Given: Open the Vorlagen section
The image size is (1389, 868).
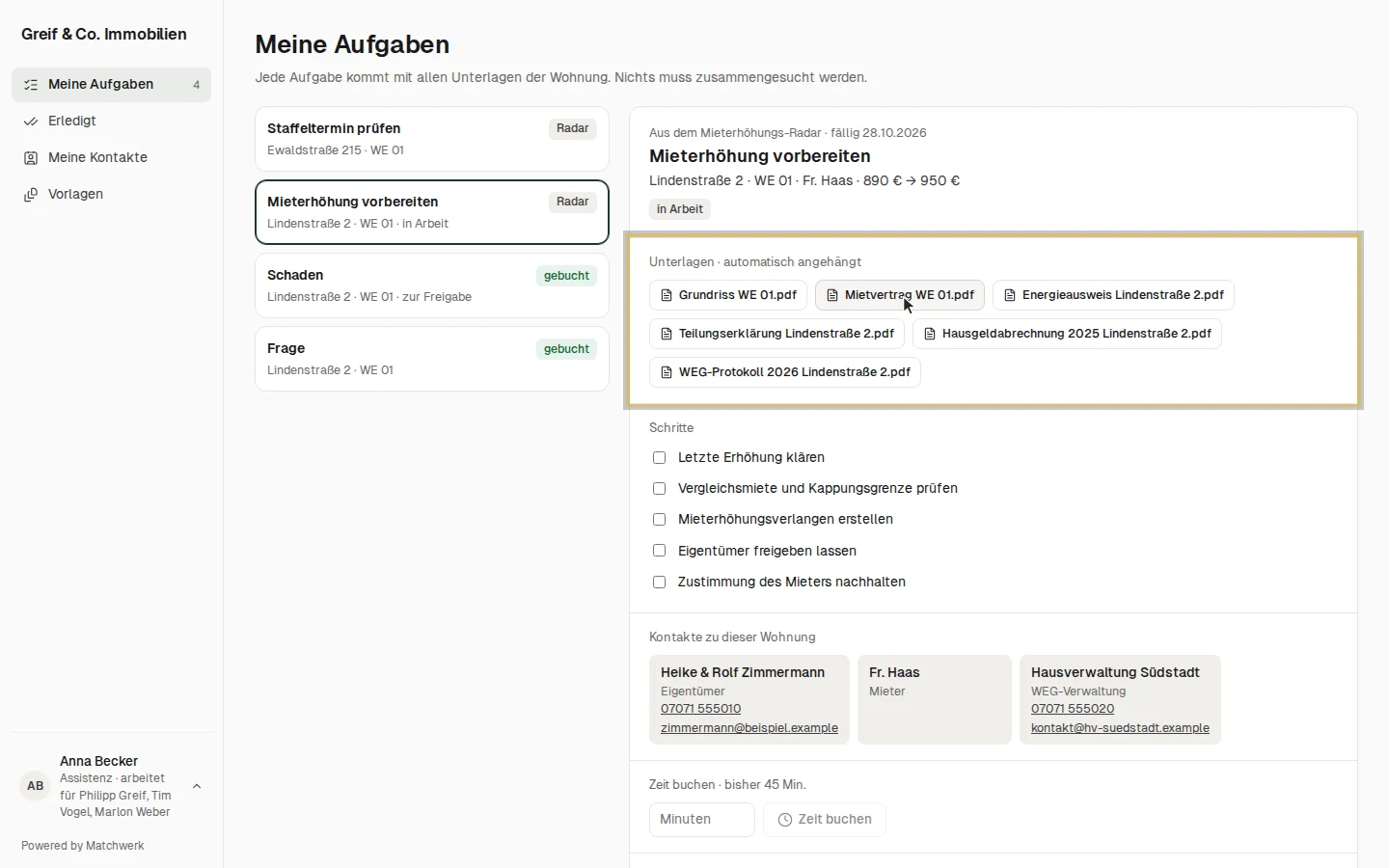Looking at the screenshot, I should 111,195.
